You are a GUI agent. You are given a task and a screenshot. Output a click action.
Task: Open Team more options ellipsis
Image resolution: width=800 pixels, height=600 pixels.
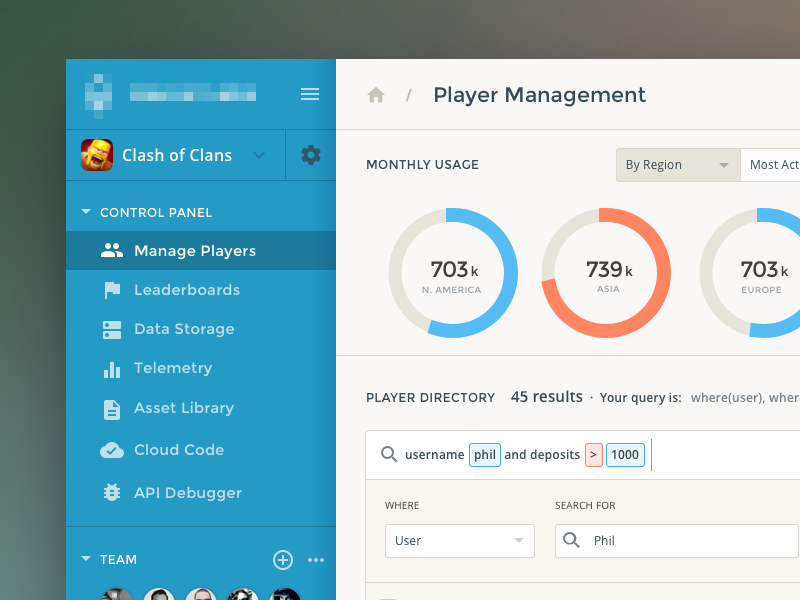[316, 560]
